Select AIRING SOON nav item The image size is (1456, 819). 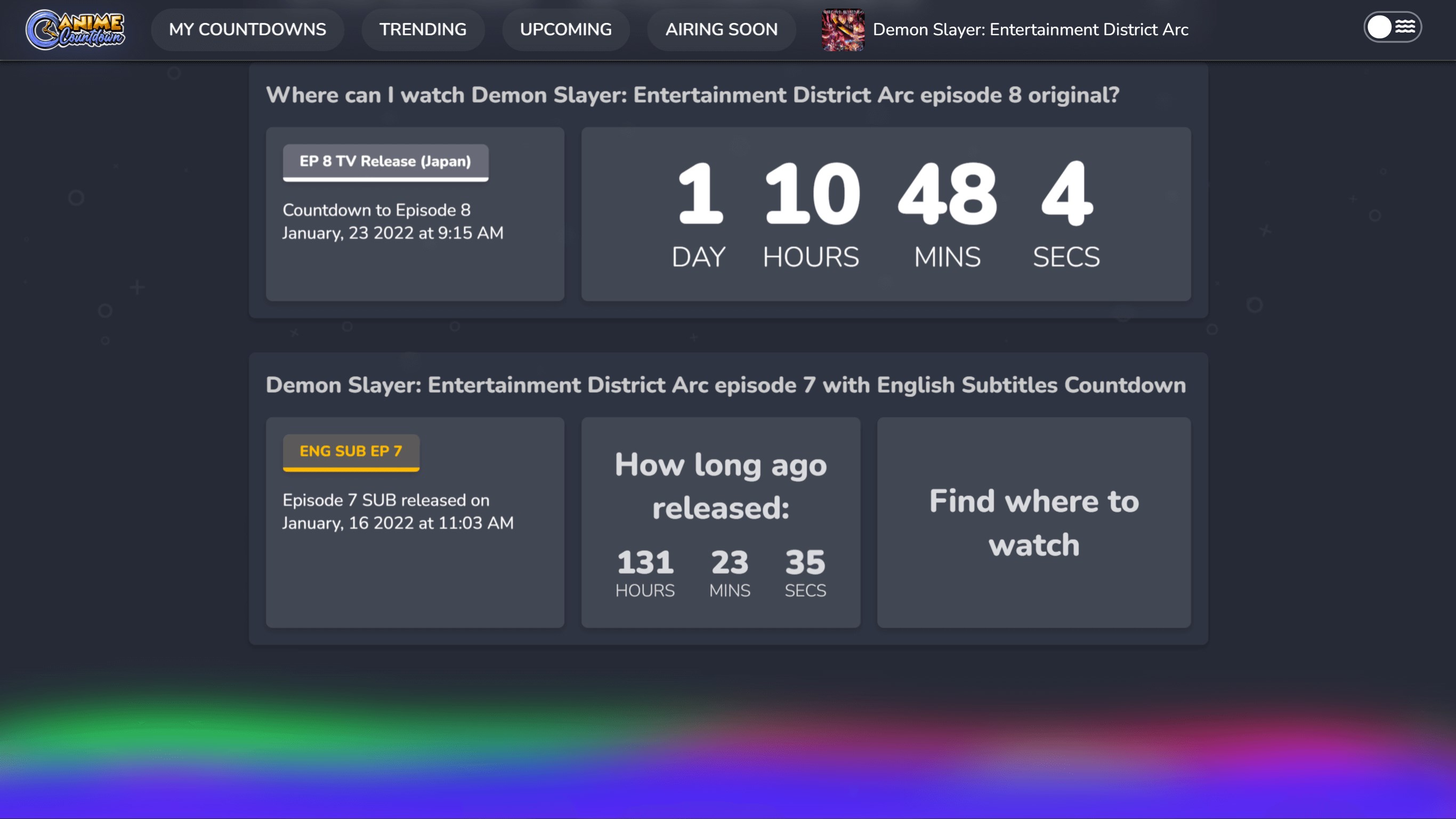point(721,29)
